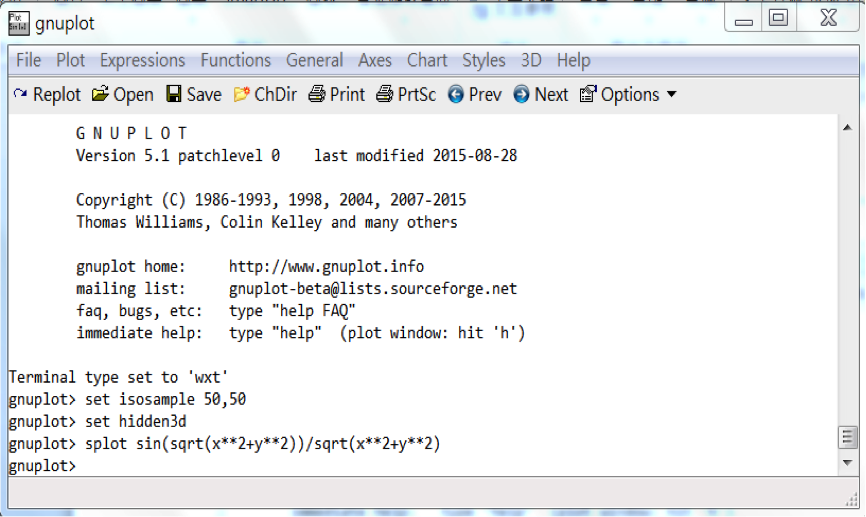The image size is (866, 517).
Task: Open the Chart menu
Action: [x=427, y=61]
